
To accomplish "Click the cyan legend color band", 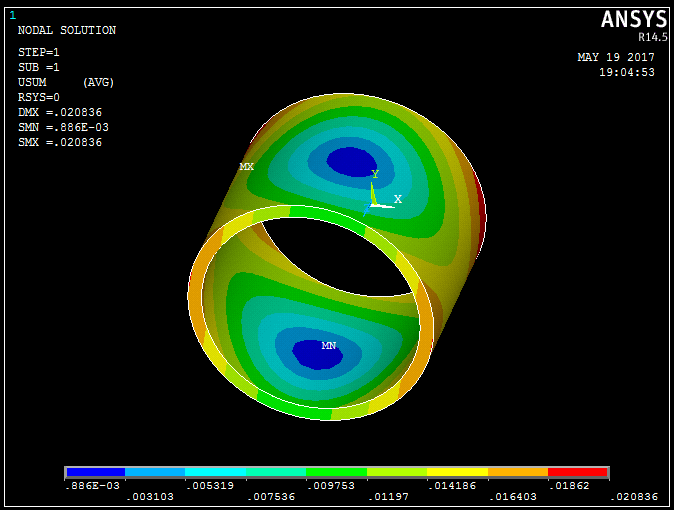I will click(x=215, y=472).
